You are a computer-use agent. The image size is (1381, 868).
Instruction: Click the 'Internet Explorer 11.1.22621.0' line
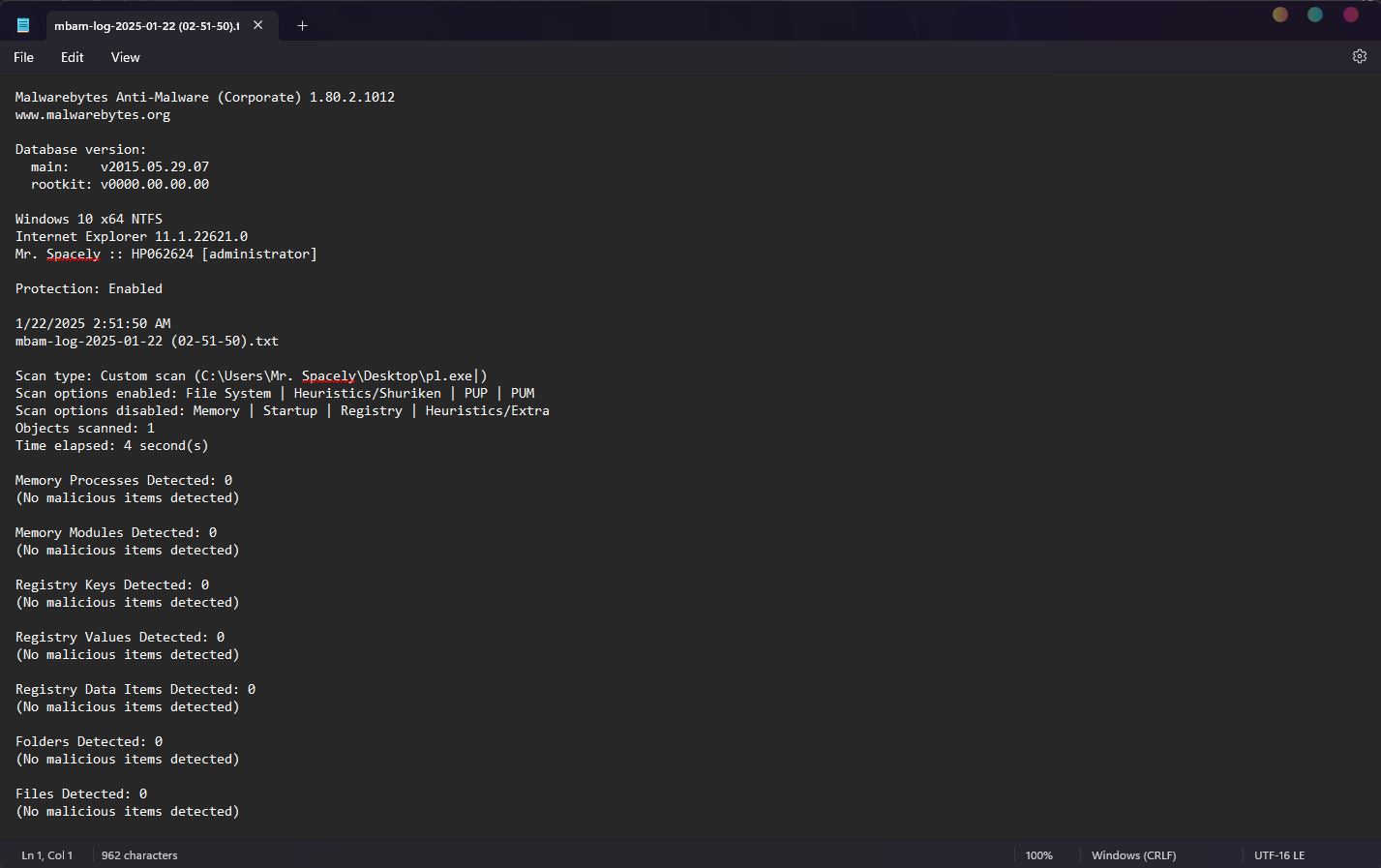pos(132,236)
